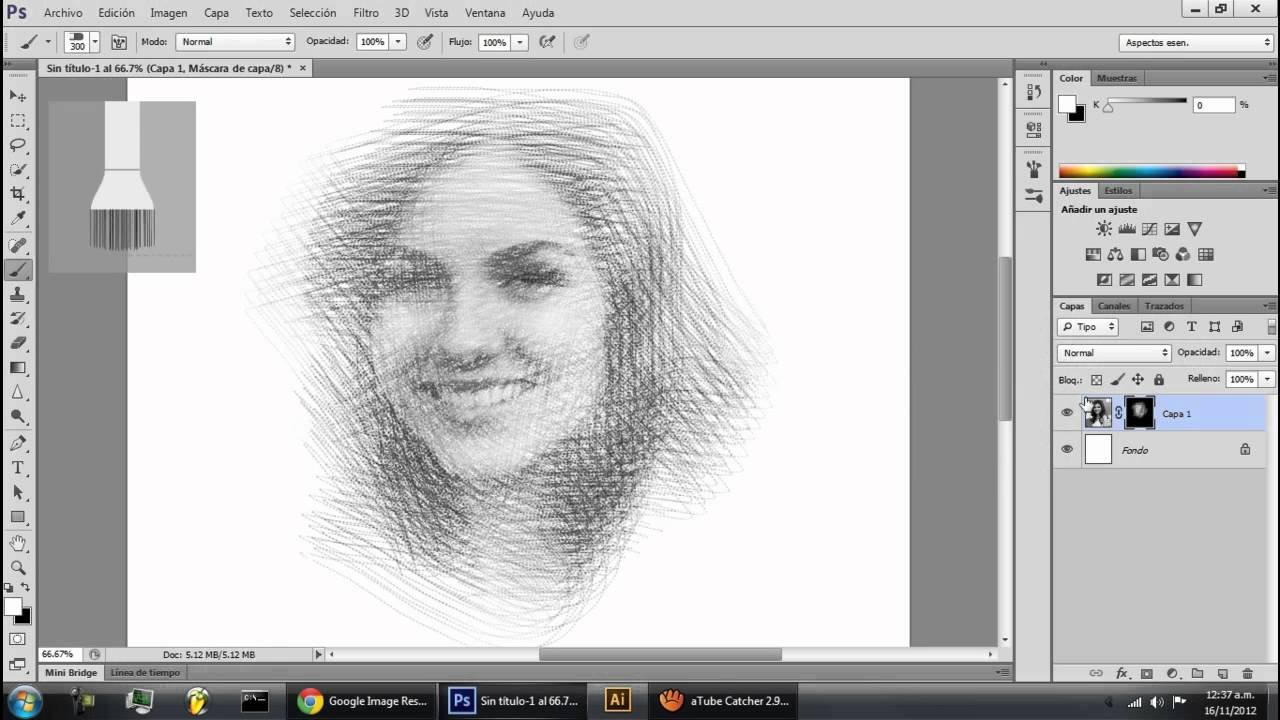Toggle visibility of Fondo layer

(x=1067, y=450)
